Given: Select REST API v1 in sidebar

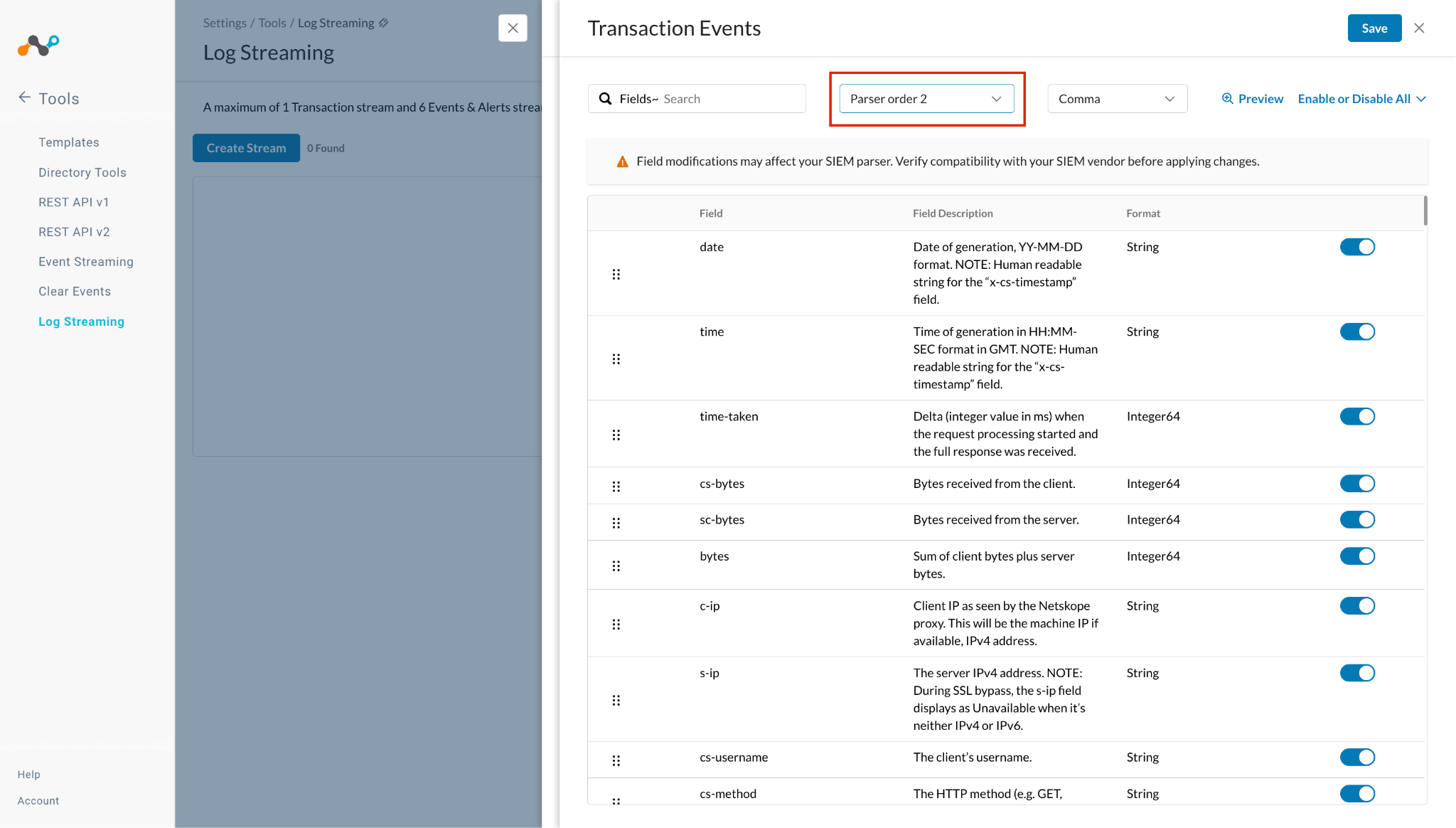Looking at the screenshot, I should click(x=74, y=202).
